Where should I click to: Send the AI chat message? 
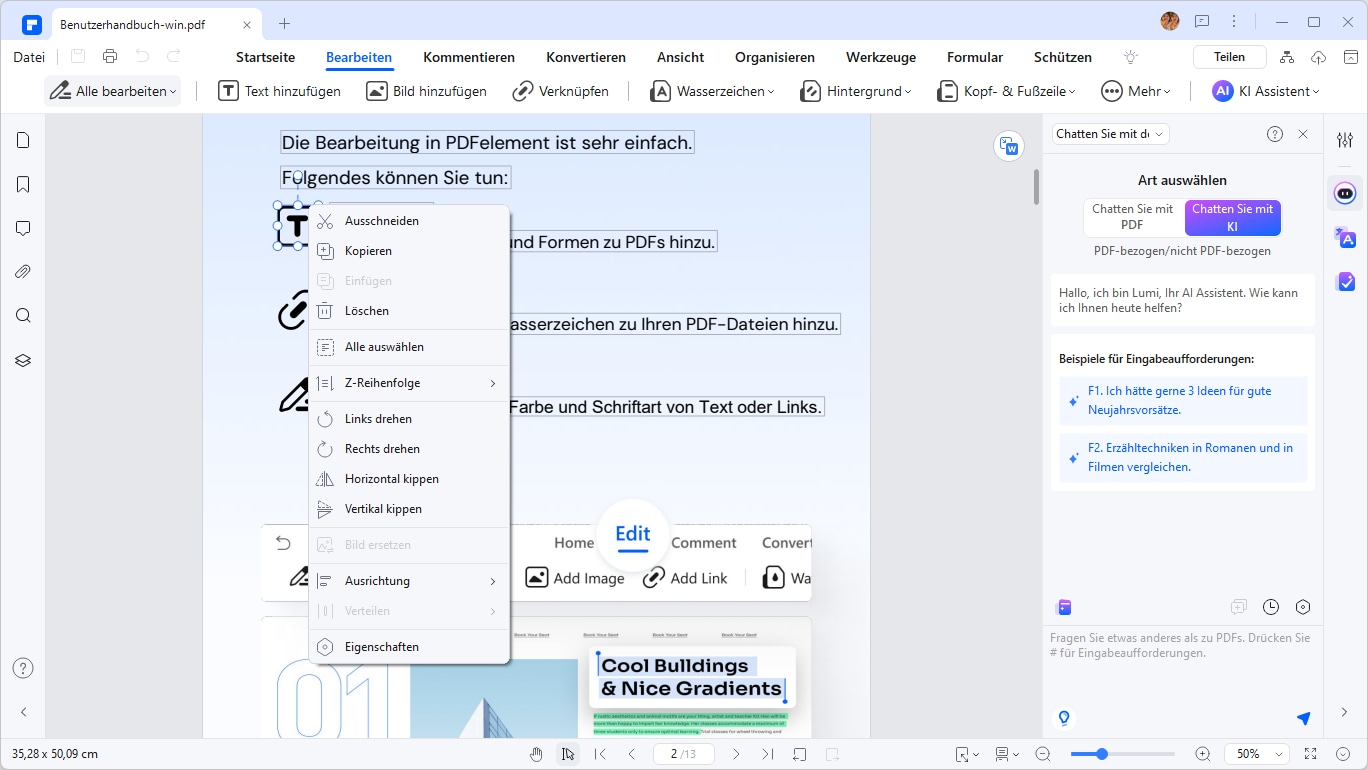click(1303, 718)
